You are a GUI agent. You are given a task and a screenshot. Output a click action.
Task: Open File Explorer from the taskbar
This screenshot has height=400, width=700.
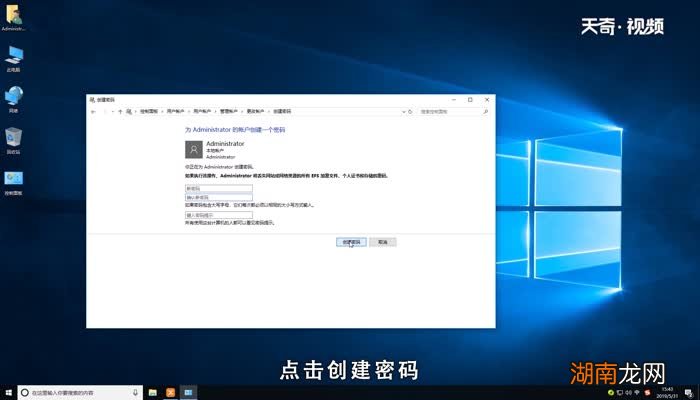tap(153, 392)
